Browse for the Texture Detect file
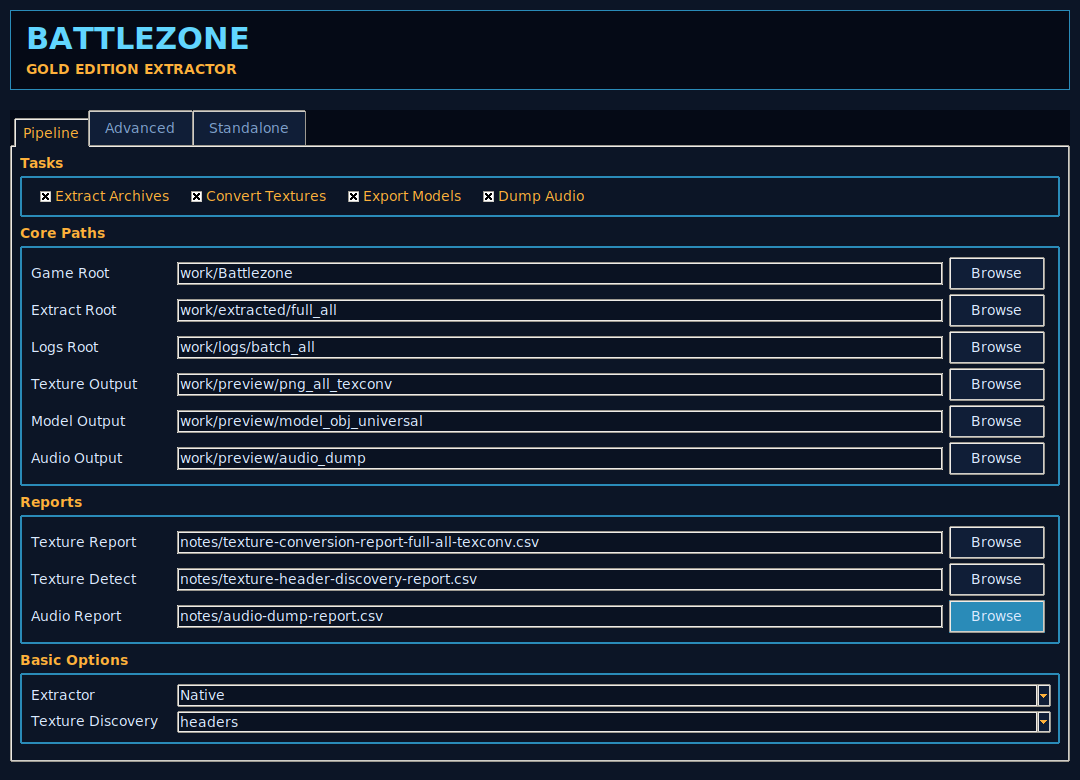Viewport: 1080px width, 780px height. [996, 579]
